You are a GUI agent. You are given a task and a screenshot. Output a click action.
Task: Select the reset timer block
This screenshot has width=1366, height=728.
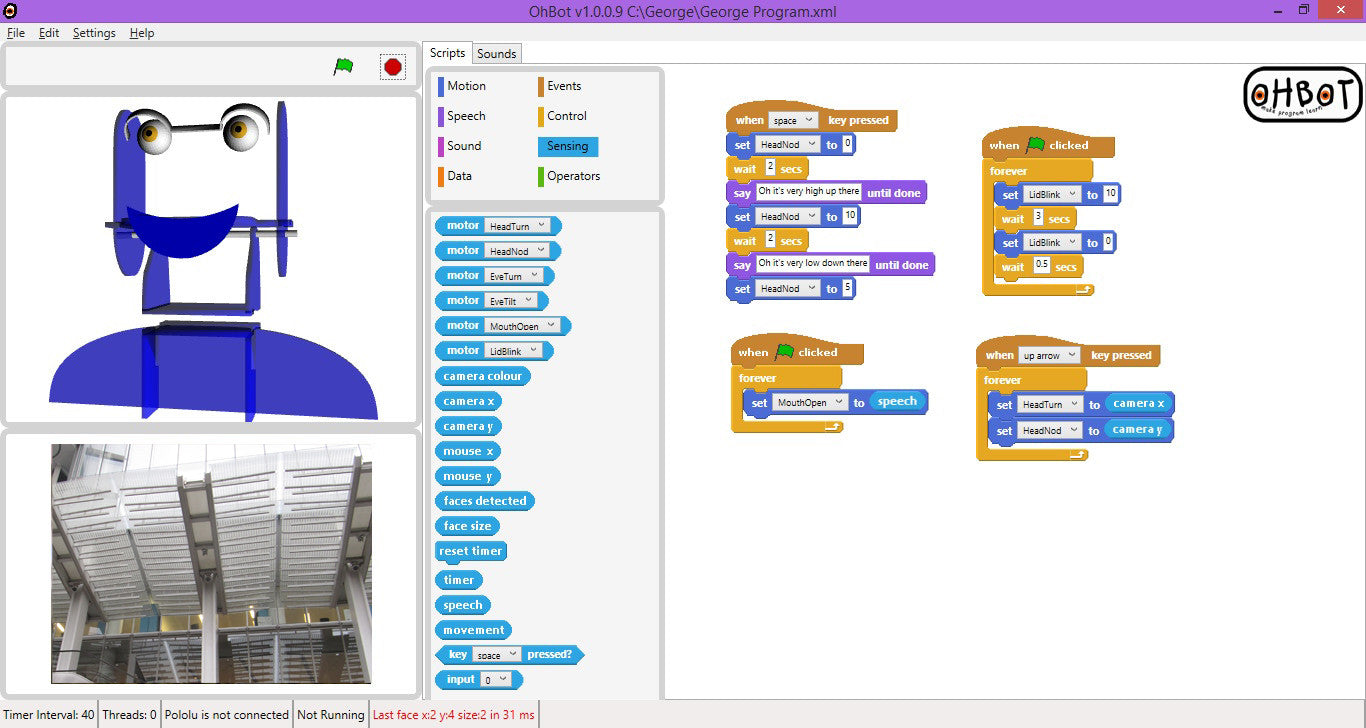click(471, 551)
